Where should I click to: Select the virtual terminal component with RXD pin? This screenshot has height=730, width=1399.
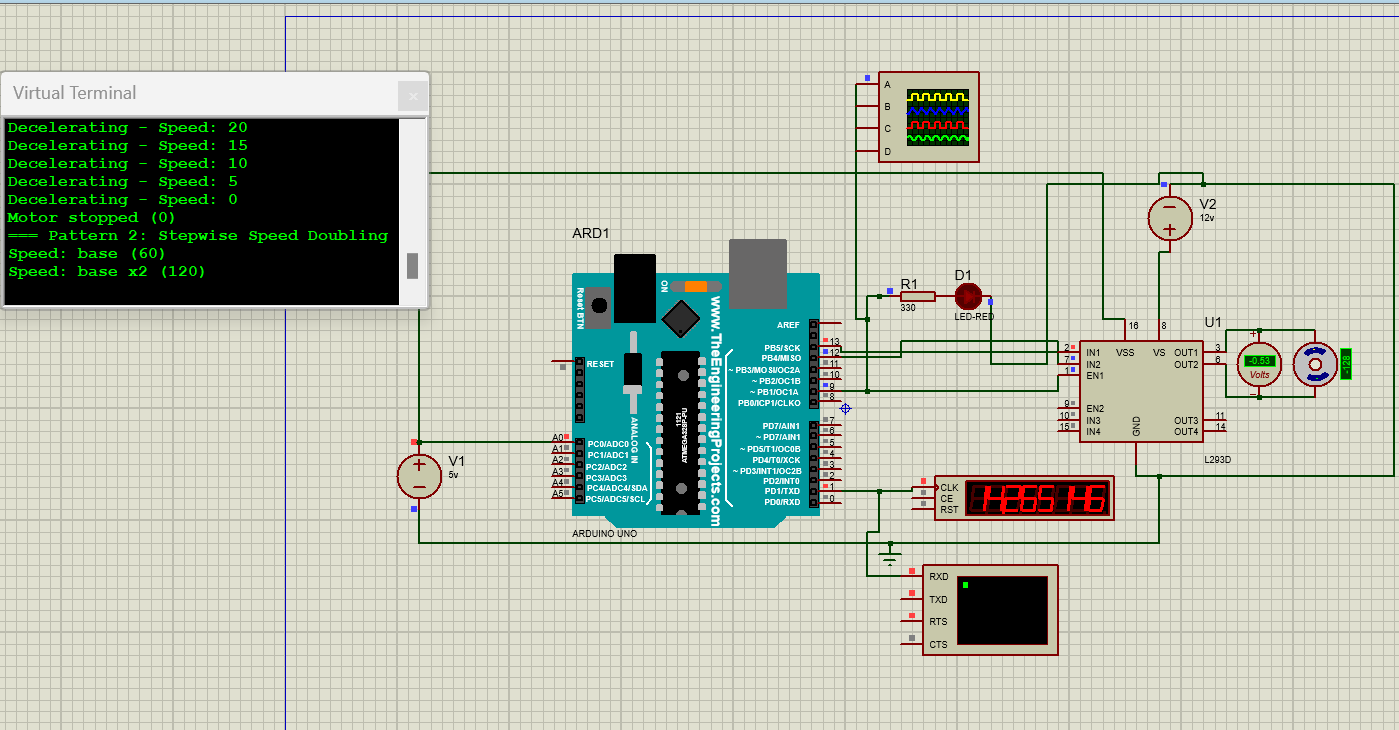990,609
